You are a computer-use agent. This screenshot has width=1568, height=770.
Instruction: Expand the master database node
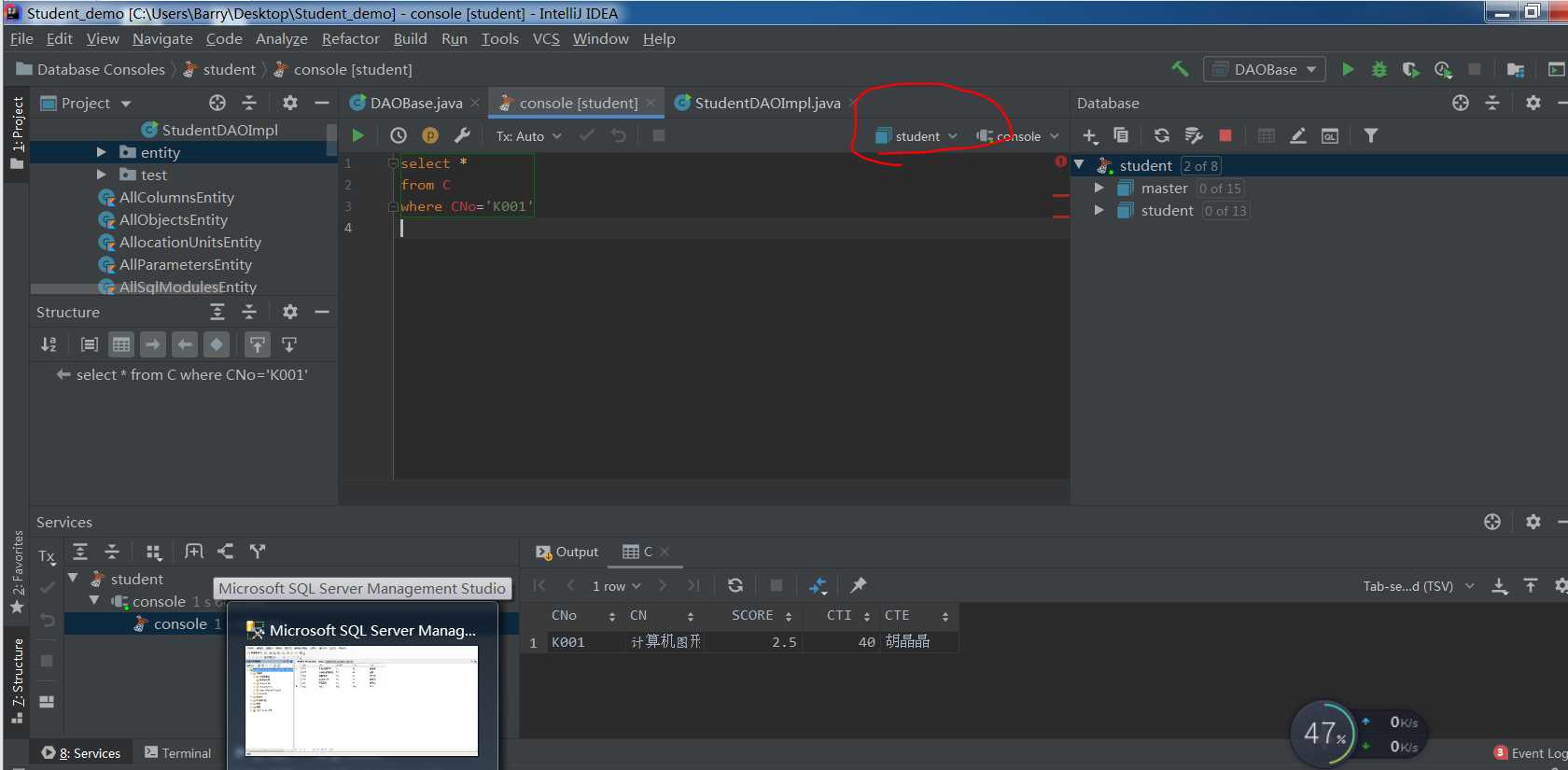pyautogui.click(x=1099, y=188)
